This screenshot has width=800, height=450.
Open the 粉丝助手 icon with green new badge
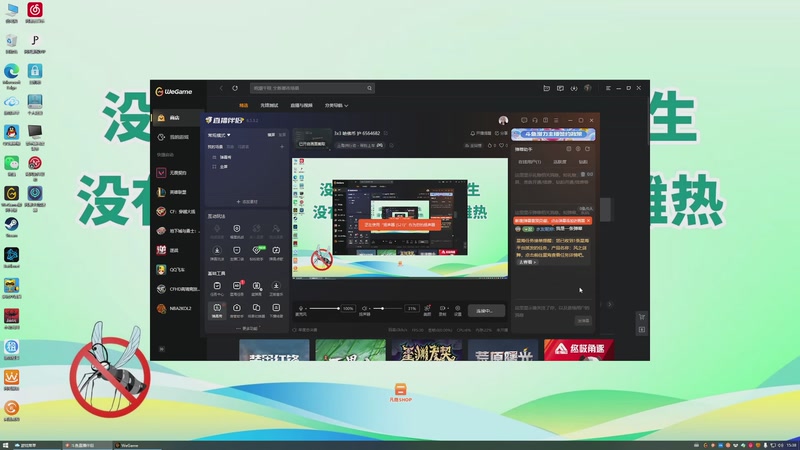pos(257,252)
